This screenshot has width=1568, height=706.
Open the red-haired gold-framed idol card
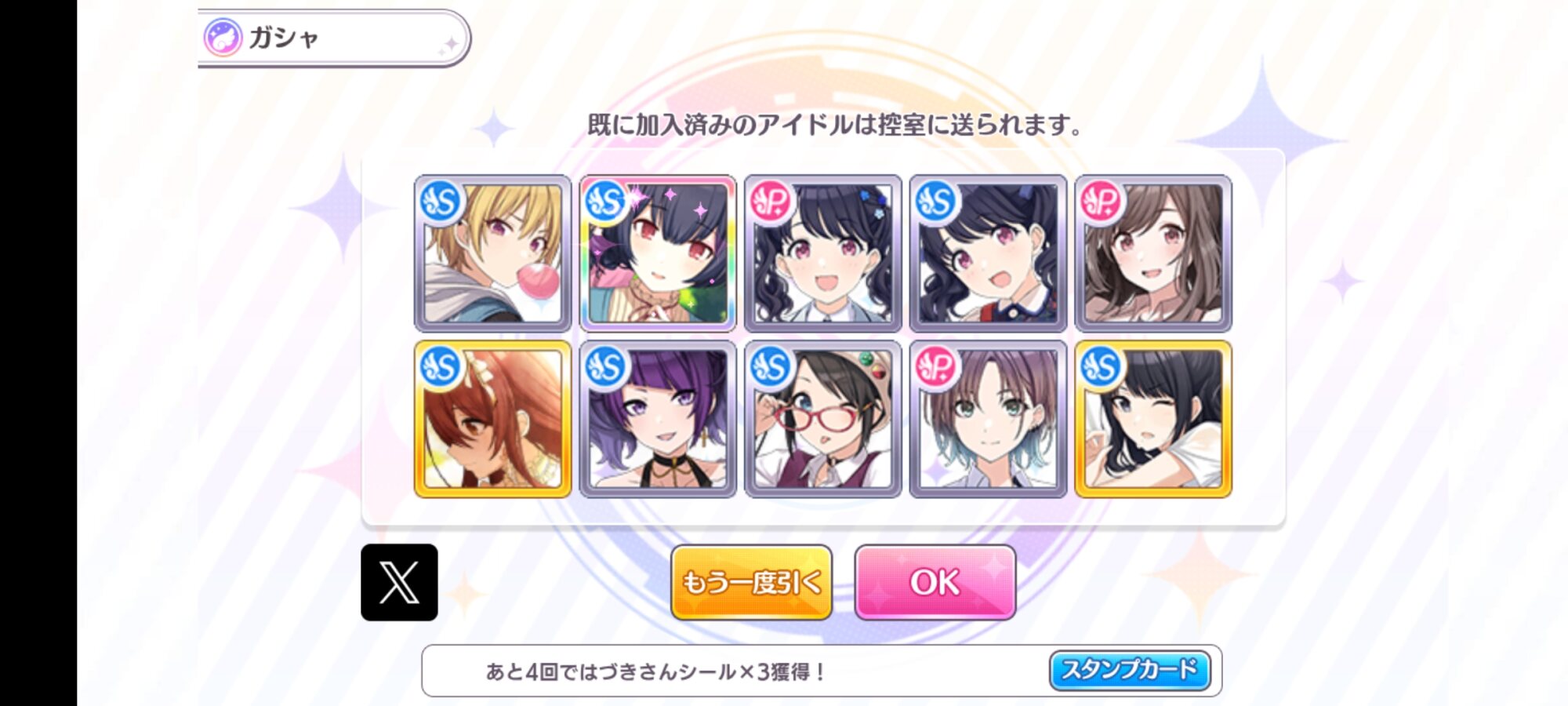click(x=492, y=419)
